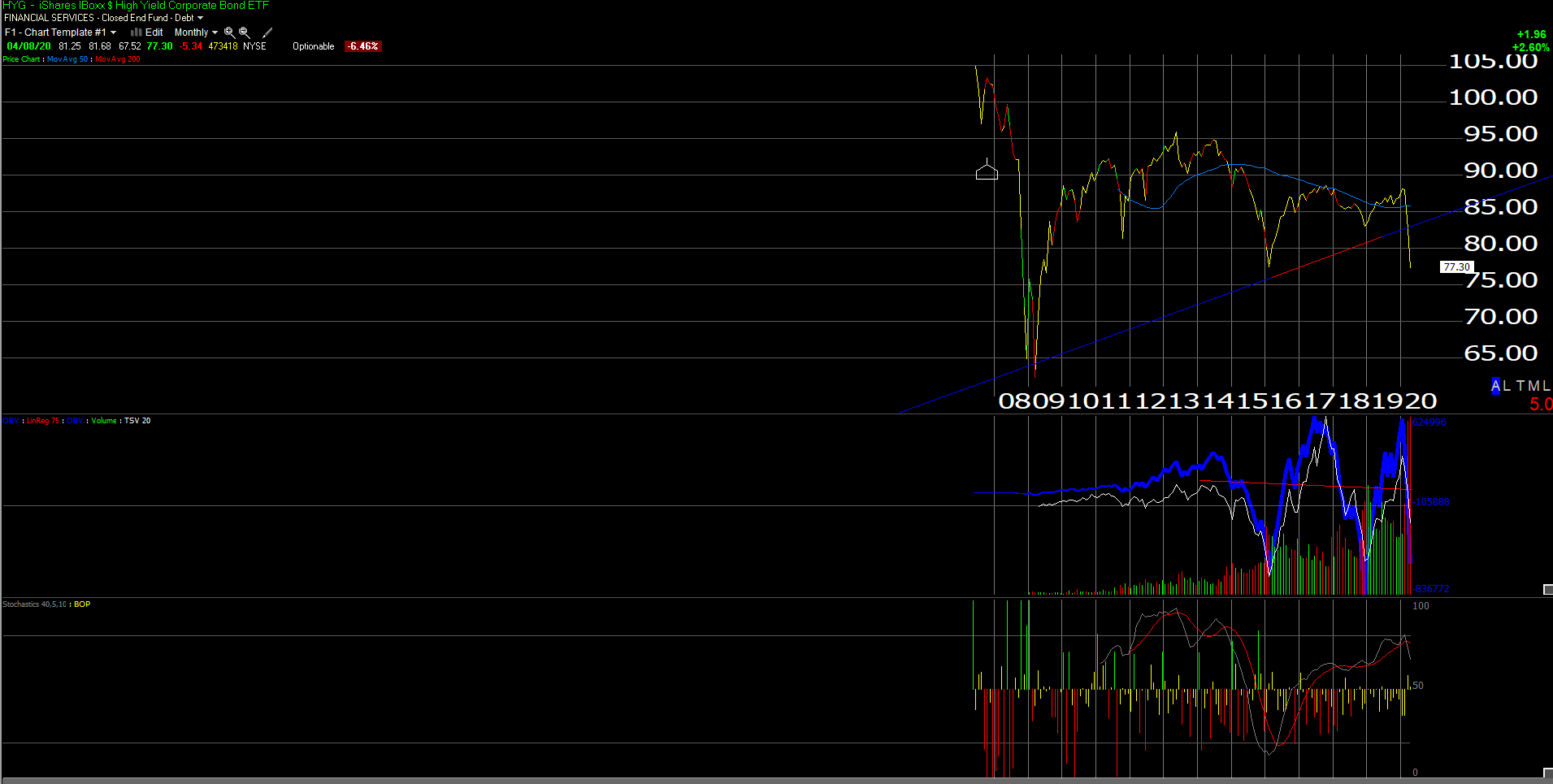Click the OBV label between LinReg 75 and Volume

click(x=75, y=421)
